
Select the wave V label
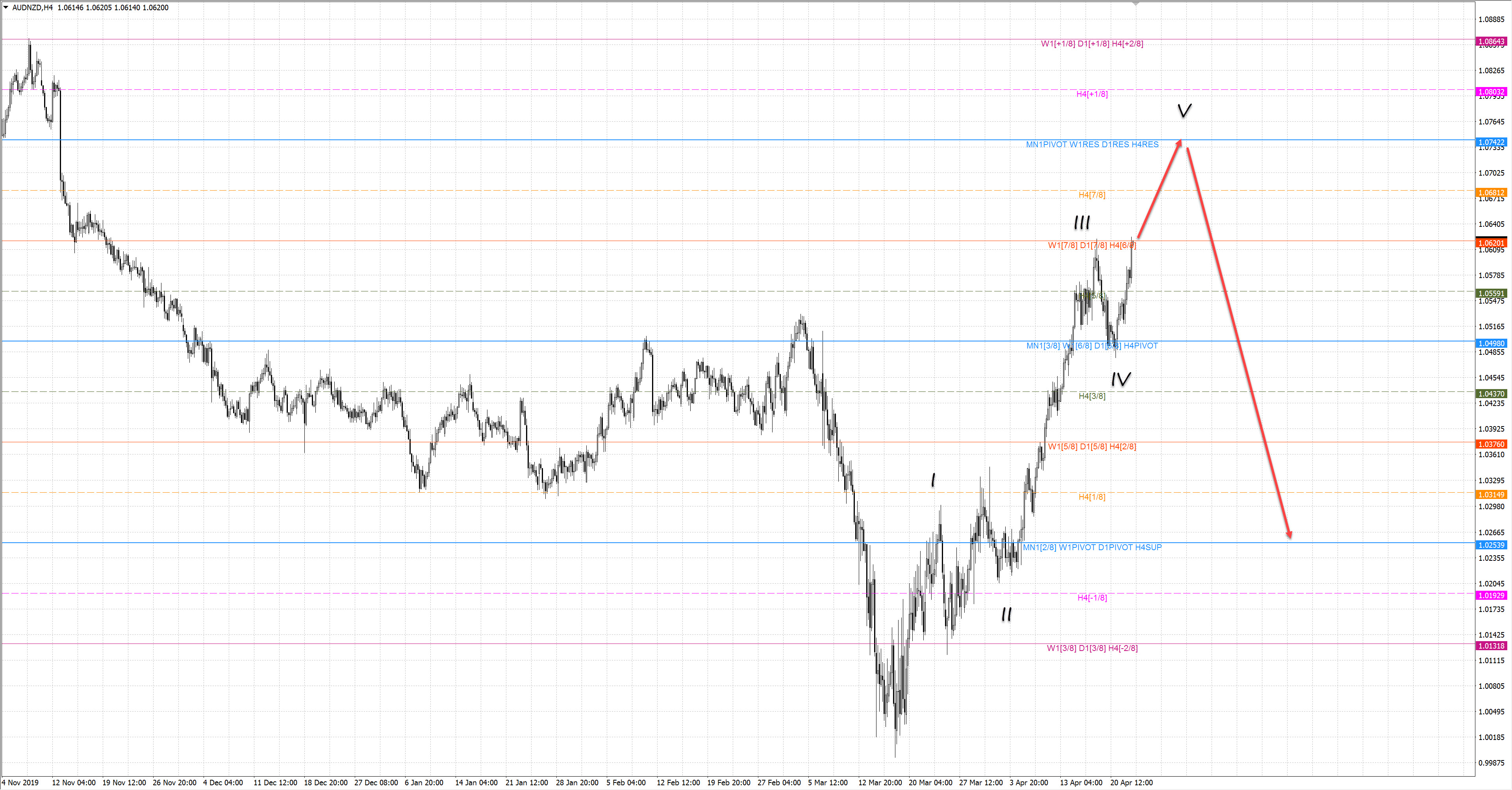click(1184, 110)
